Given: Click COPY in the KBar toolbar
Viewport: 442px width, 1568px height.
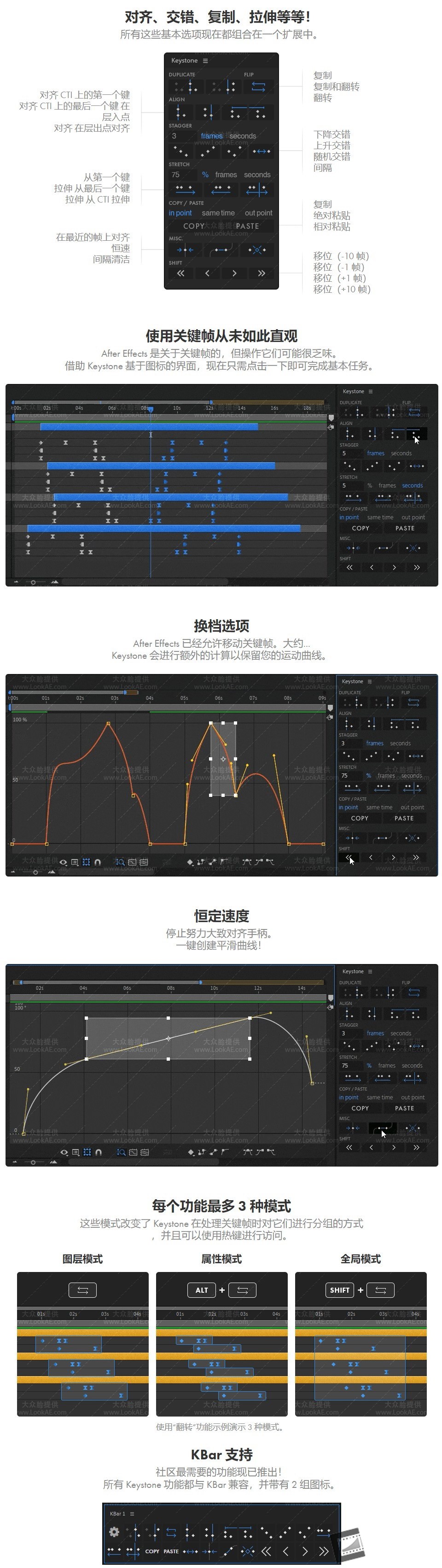Looking at the screenshot, I should tap(152, 1551).
